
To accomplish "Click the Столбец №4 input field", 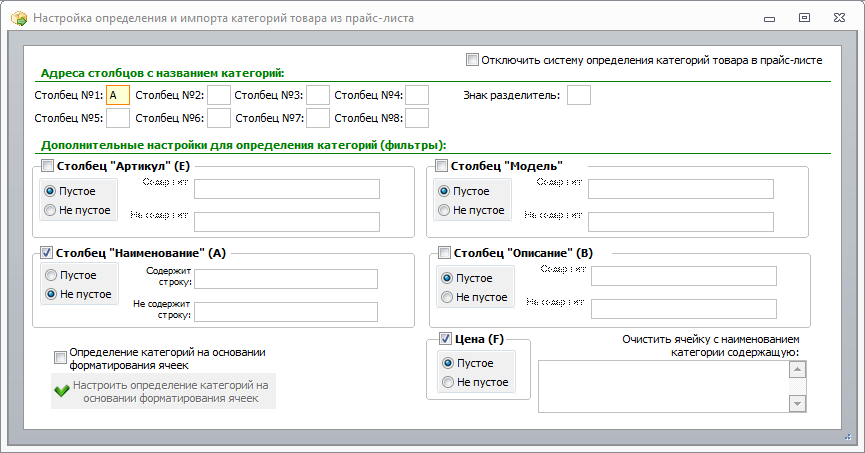I will click(417, 95).
